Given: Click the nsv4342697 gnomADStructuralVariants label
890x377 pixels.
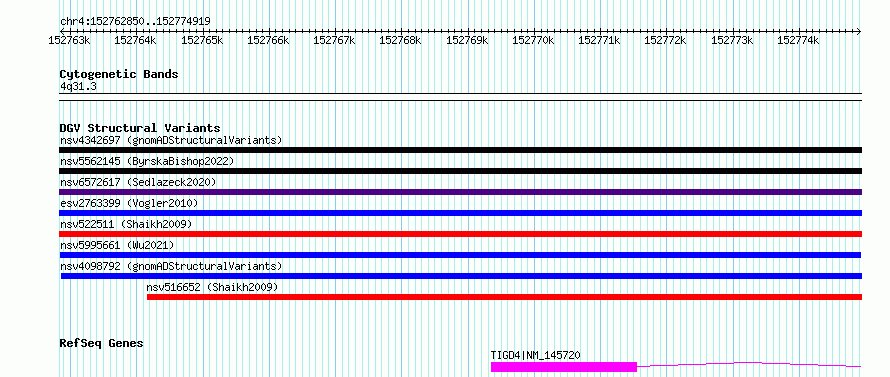Looking at the screenshot, I should click(171, 140).
